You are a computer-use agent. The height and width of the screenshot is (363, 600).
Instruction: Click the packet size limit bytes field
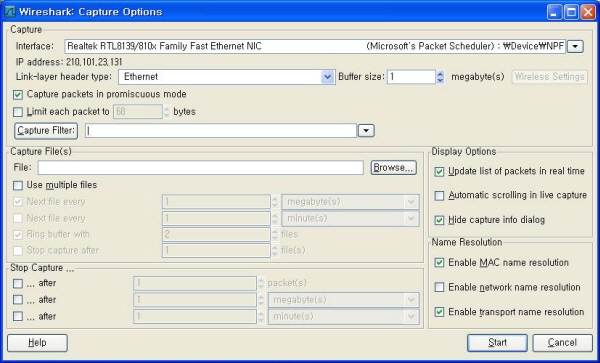point(138,112)
